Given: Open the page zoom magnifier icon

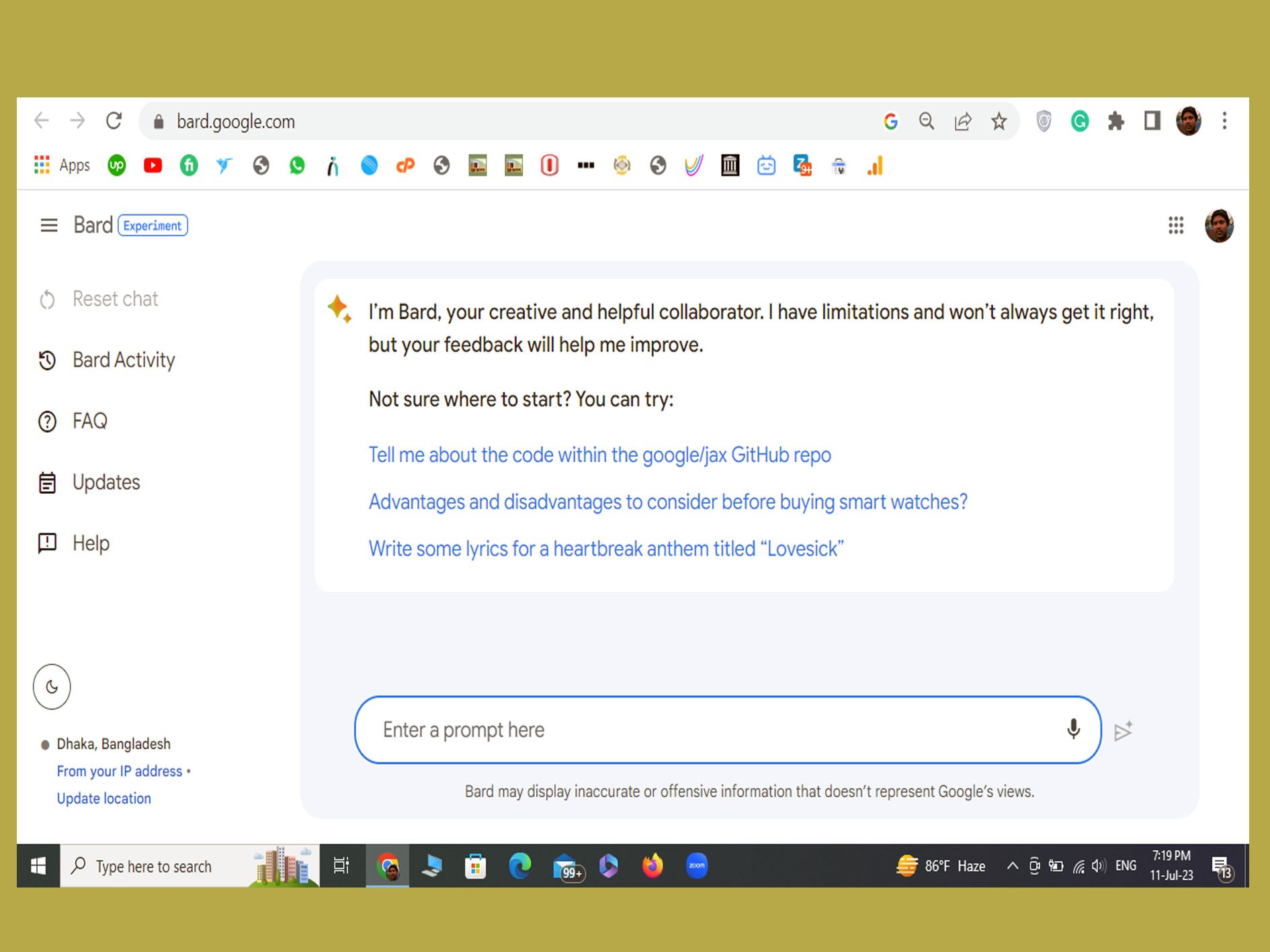Looking at the screenshot, I should pos(927,122).
